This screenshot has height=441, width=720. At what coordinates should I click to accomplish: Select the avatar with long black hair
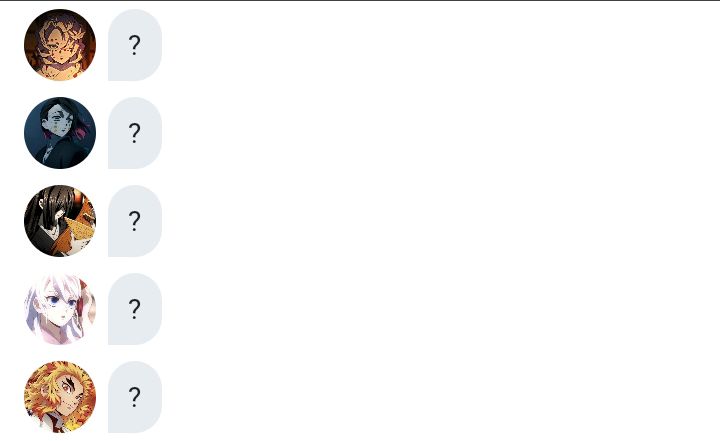(60, 221)
